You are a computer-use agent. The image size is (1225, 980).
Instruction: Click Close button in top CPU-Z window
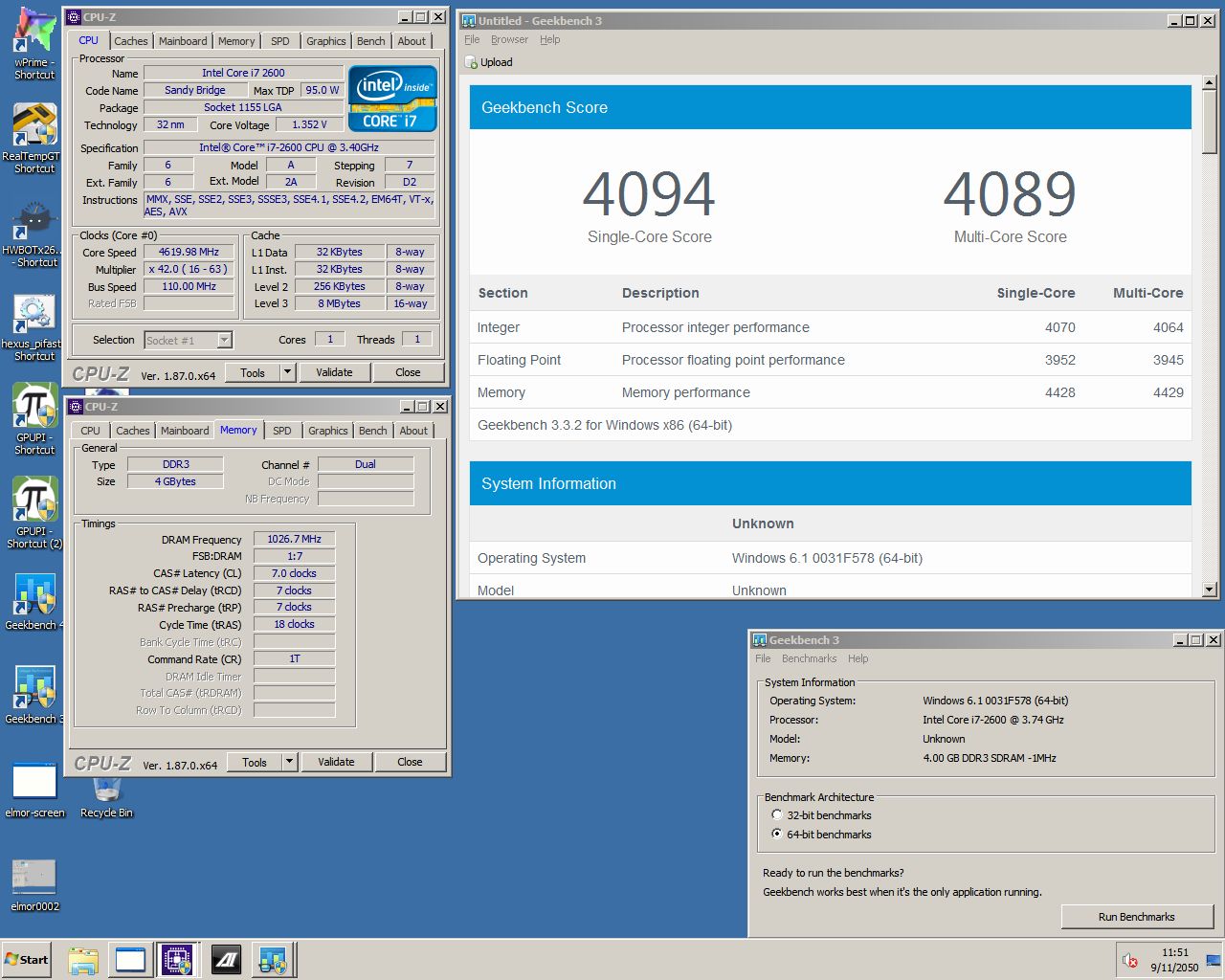[408, 372]
